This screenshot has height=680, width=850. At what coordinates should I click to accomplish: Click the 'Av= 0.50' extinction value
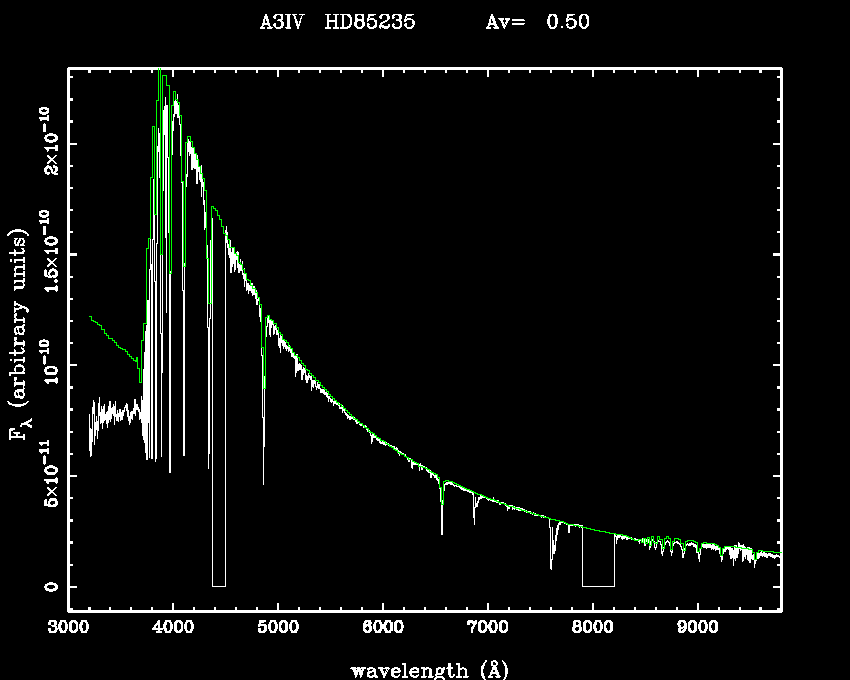537,22
